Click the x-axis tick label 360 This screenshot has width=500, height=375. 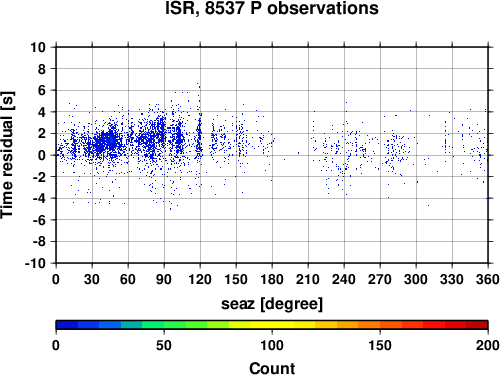[488, 279]
